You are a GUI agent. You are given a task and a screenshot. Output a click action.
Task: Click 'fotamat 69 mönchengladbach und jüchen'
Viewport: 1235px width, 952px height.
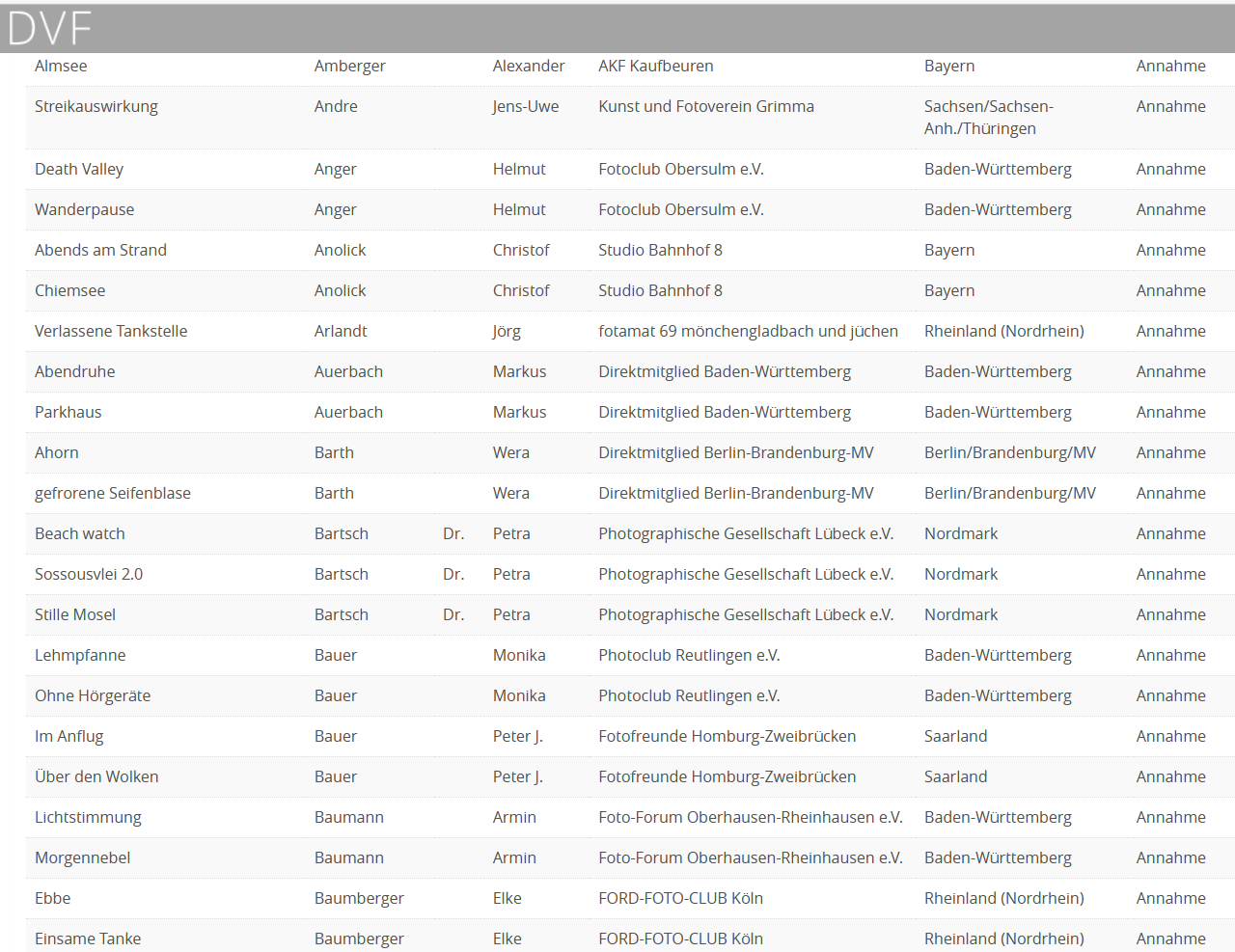[748, 331]
